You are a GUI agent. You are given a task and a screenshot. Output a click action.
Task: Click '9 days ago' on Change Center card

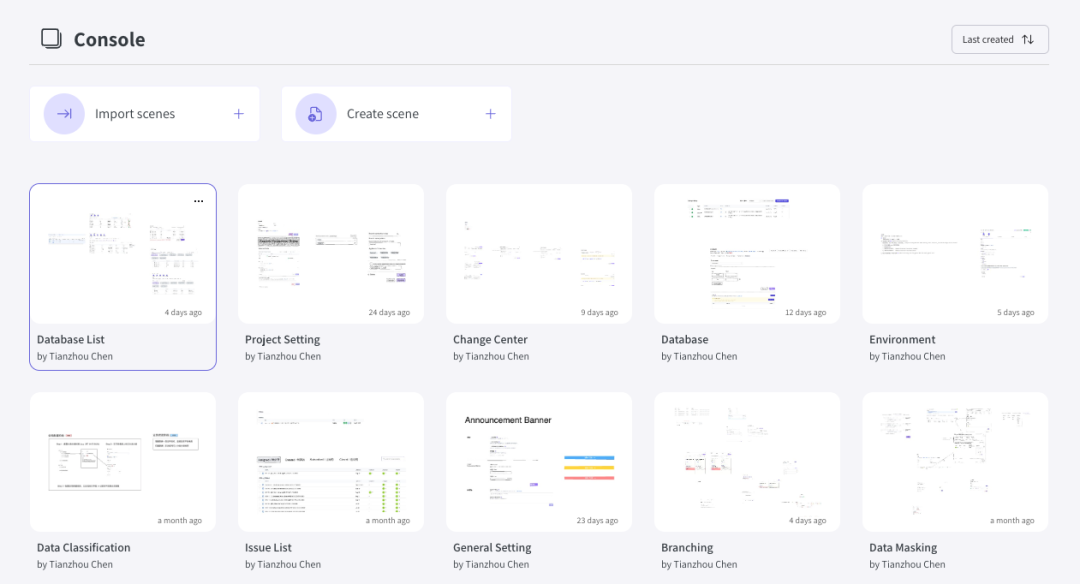(599, 312)
